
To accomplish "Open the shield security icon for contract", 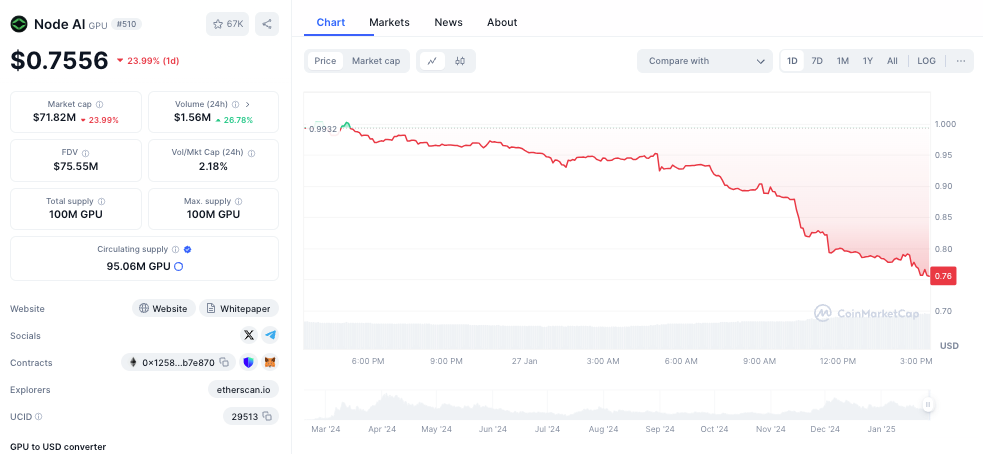I will 250,362.
